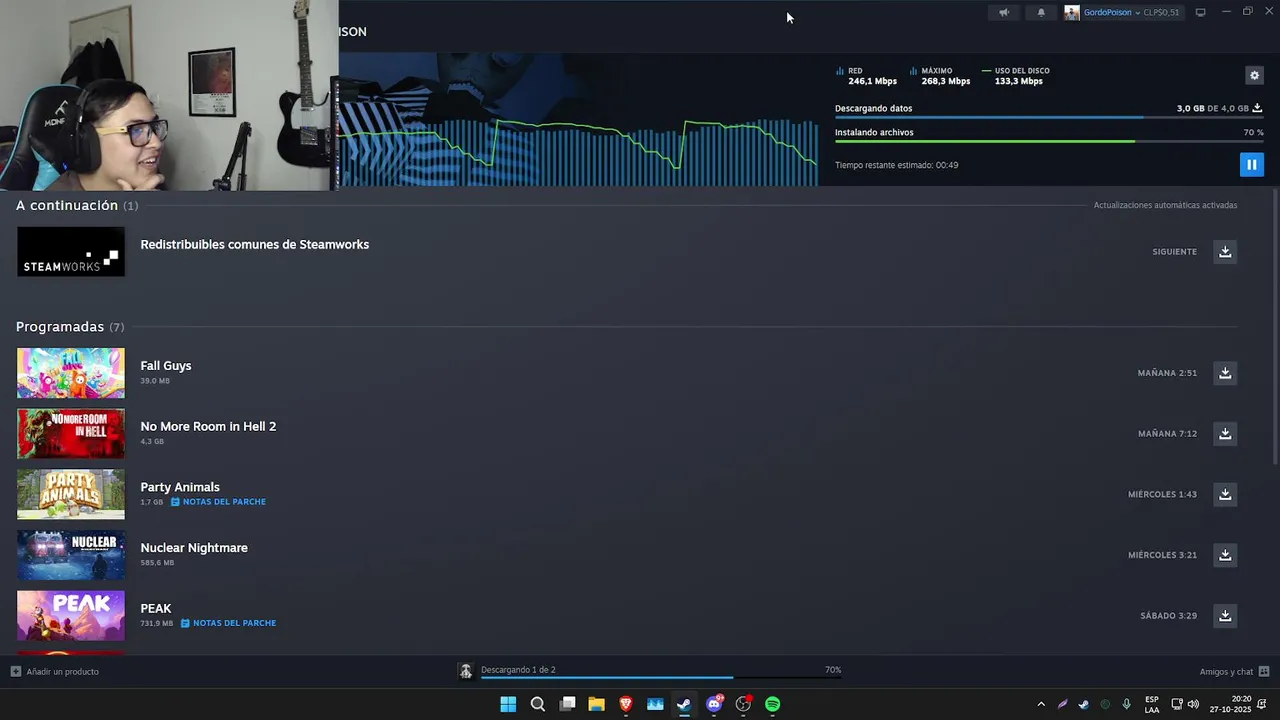The height and width of the screenshot is (720, 1280).
Task: Open Party Animals game thumbnail
Action: click(x=71, y=494)
